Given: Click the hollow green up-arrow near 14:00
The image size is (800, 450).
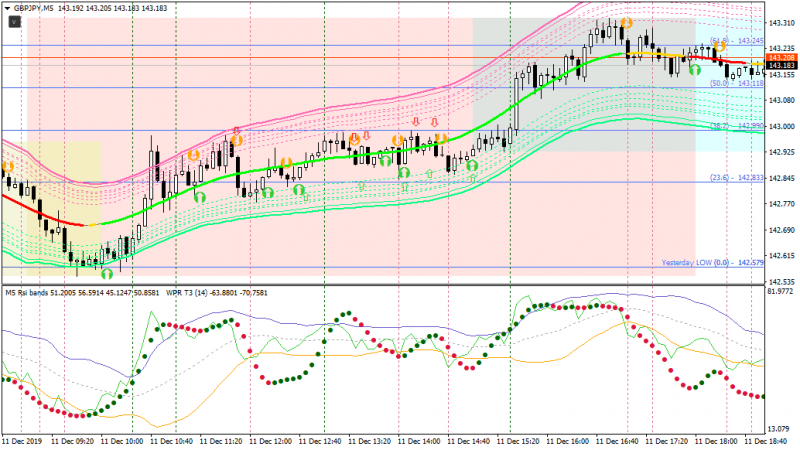Looking at the screenshot, I should pyautogui.click(x=429, y=174).
